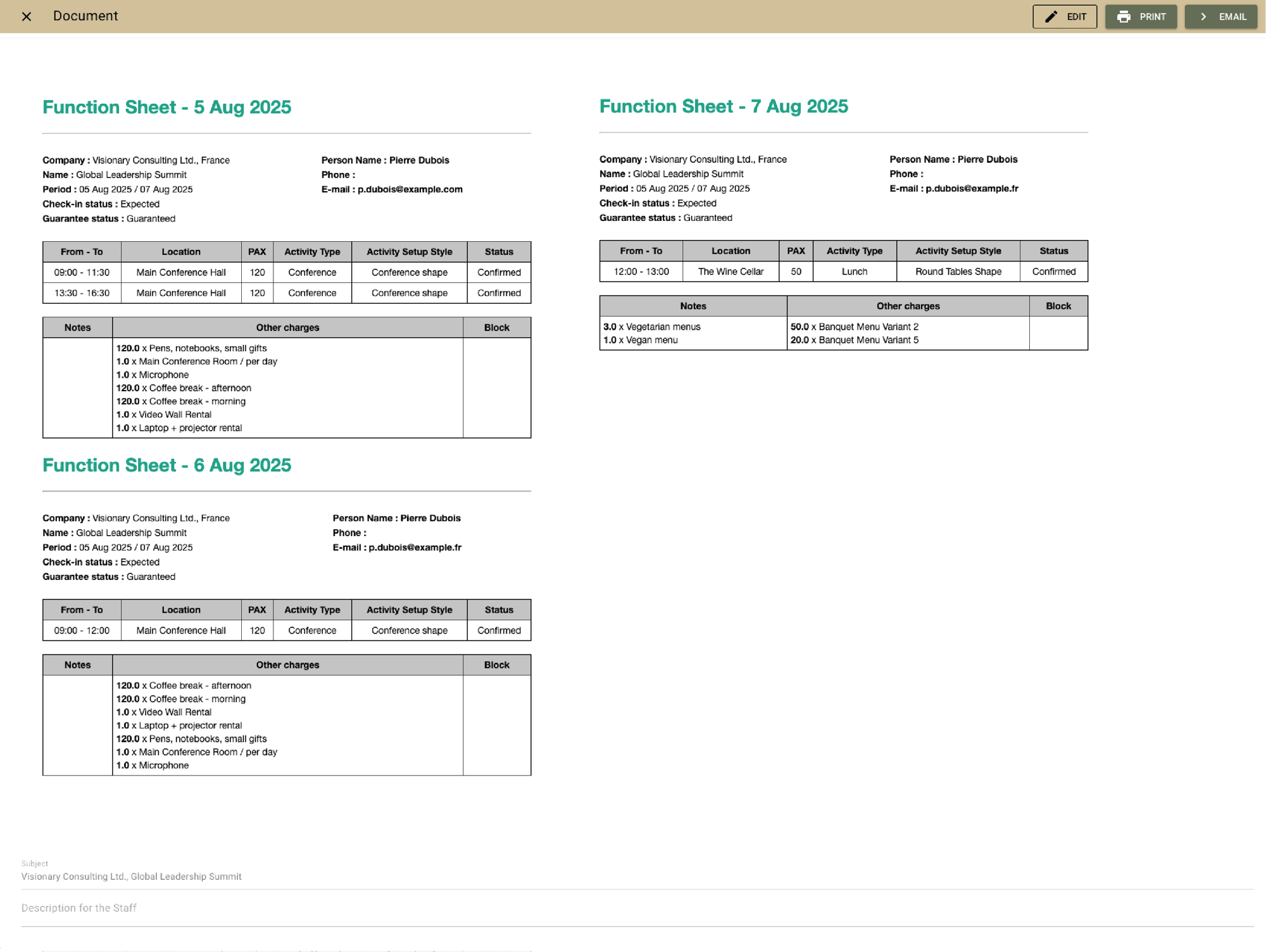Click the Subject input field
This screenshot has width=1266, height=952.
253,877
